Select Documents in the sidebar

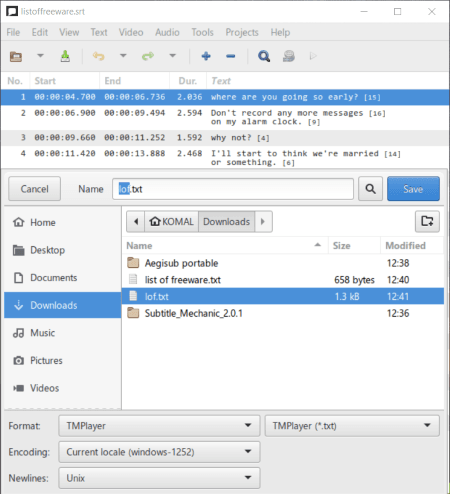[x=63, y=278]
